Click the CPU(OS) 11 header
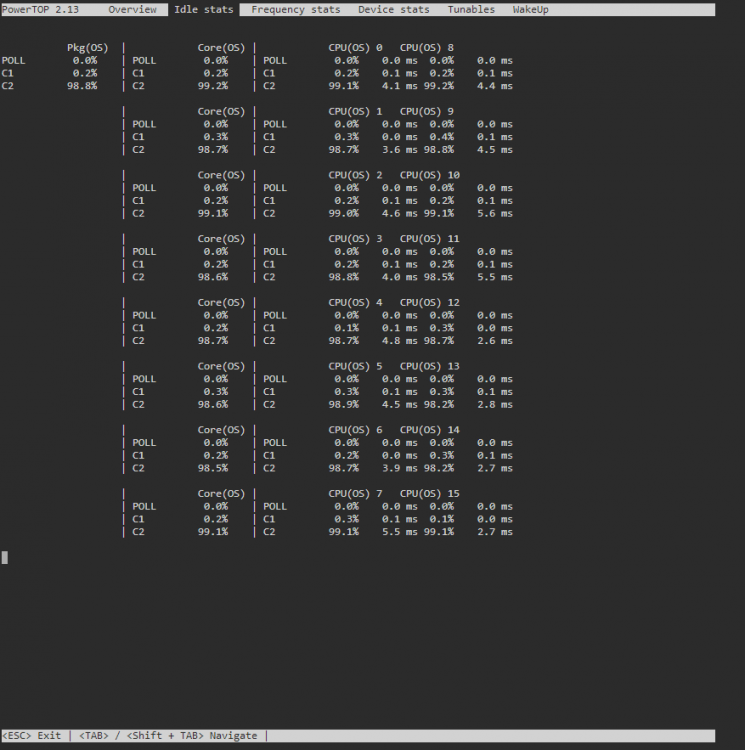This screenshot has height=750, width=745. pos(429,239)
